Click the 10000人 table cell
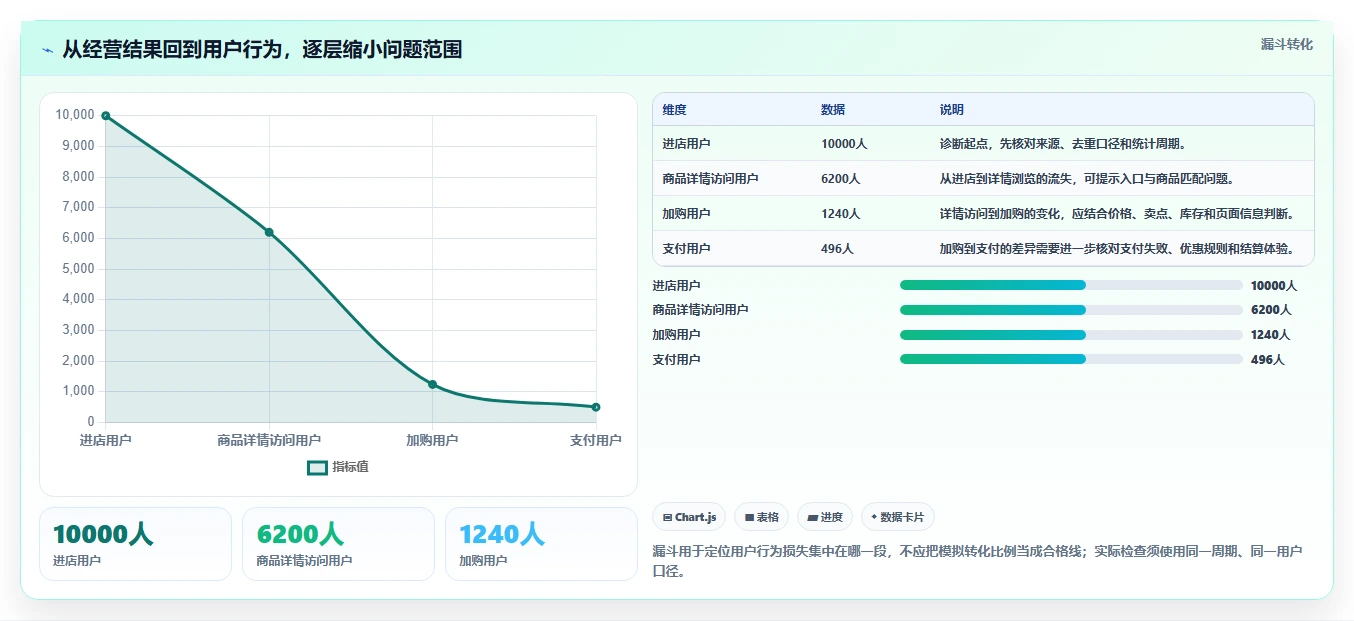The image size is (1354, 621). (844, 144)
